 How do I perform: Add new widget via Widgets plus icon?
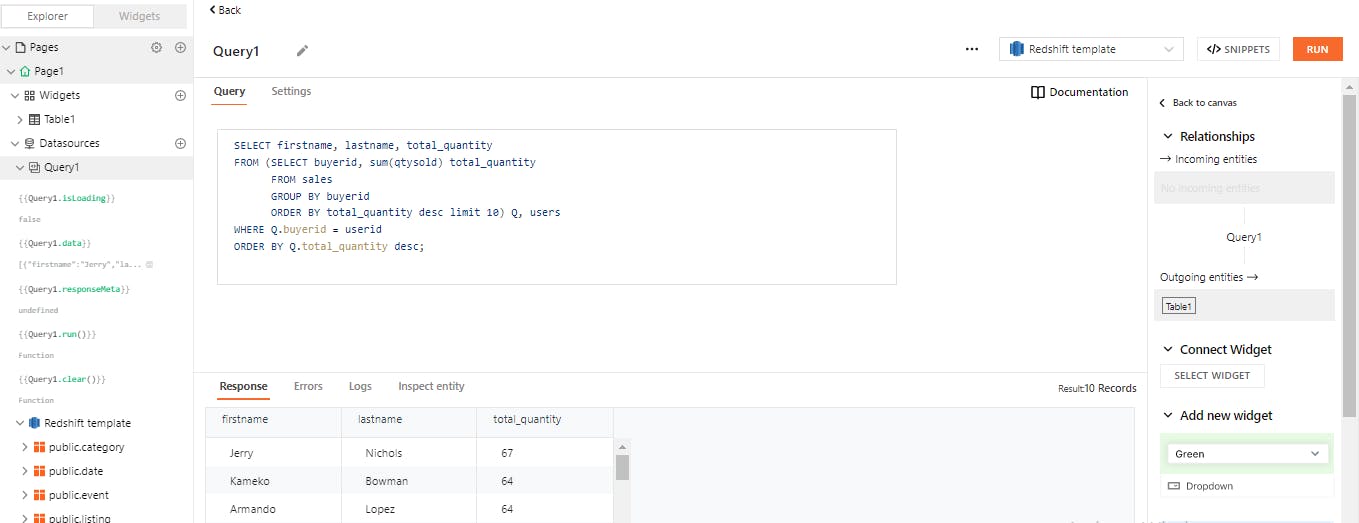tap(181, 95)
